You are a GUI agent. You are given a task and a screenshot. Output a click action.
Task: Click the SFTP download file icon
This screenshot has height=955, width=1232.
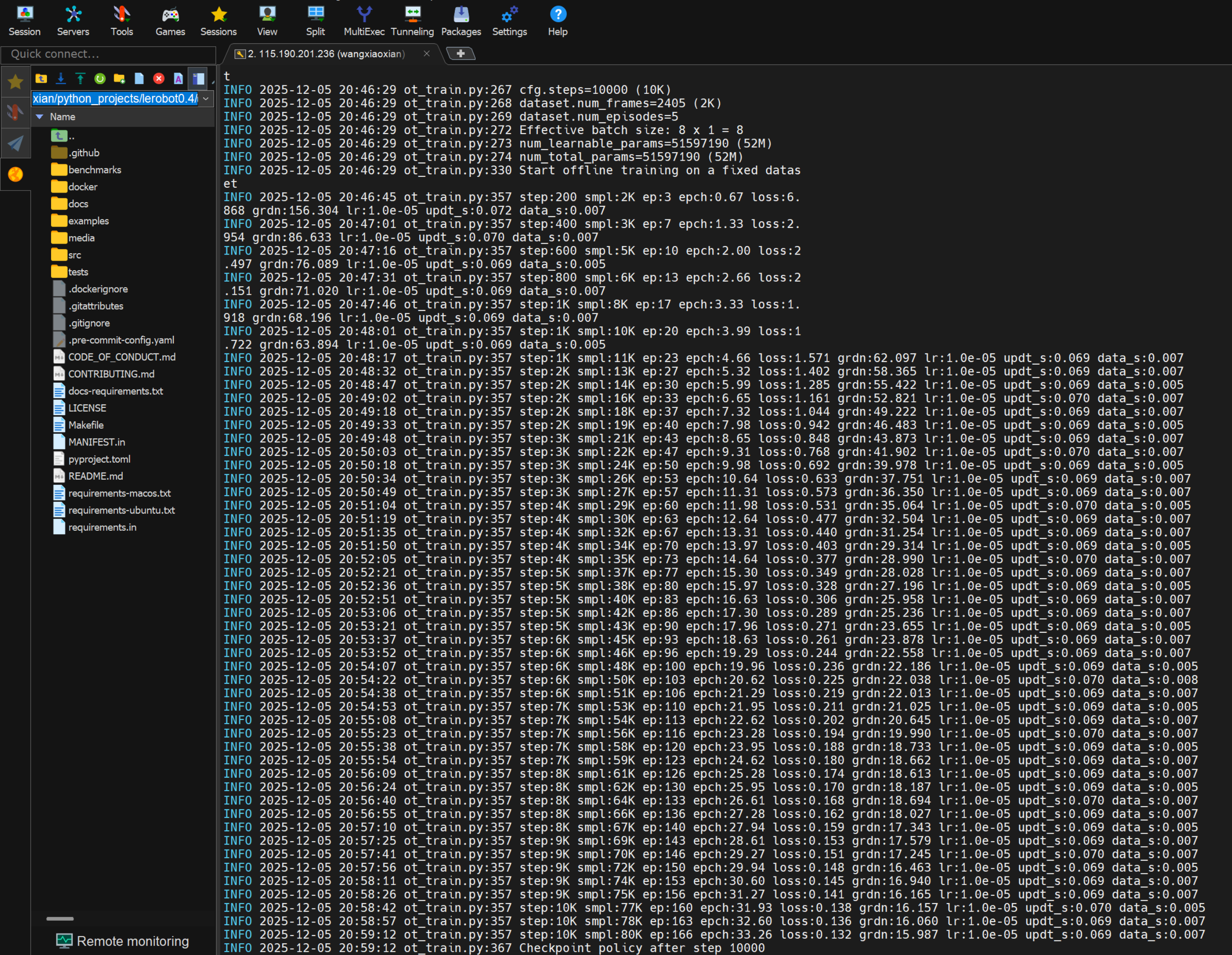point(61,79)
